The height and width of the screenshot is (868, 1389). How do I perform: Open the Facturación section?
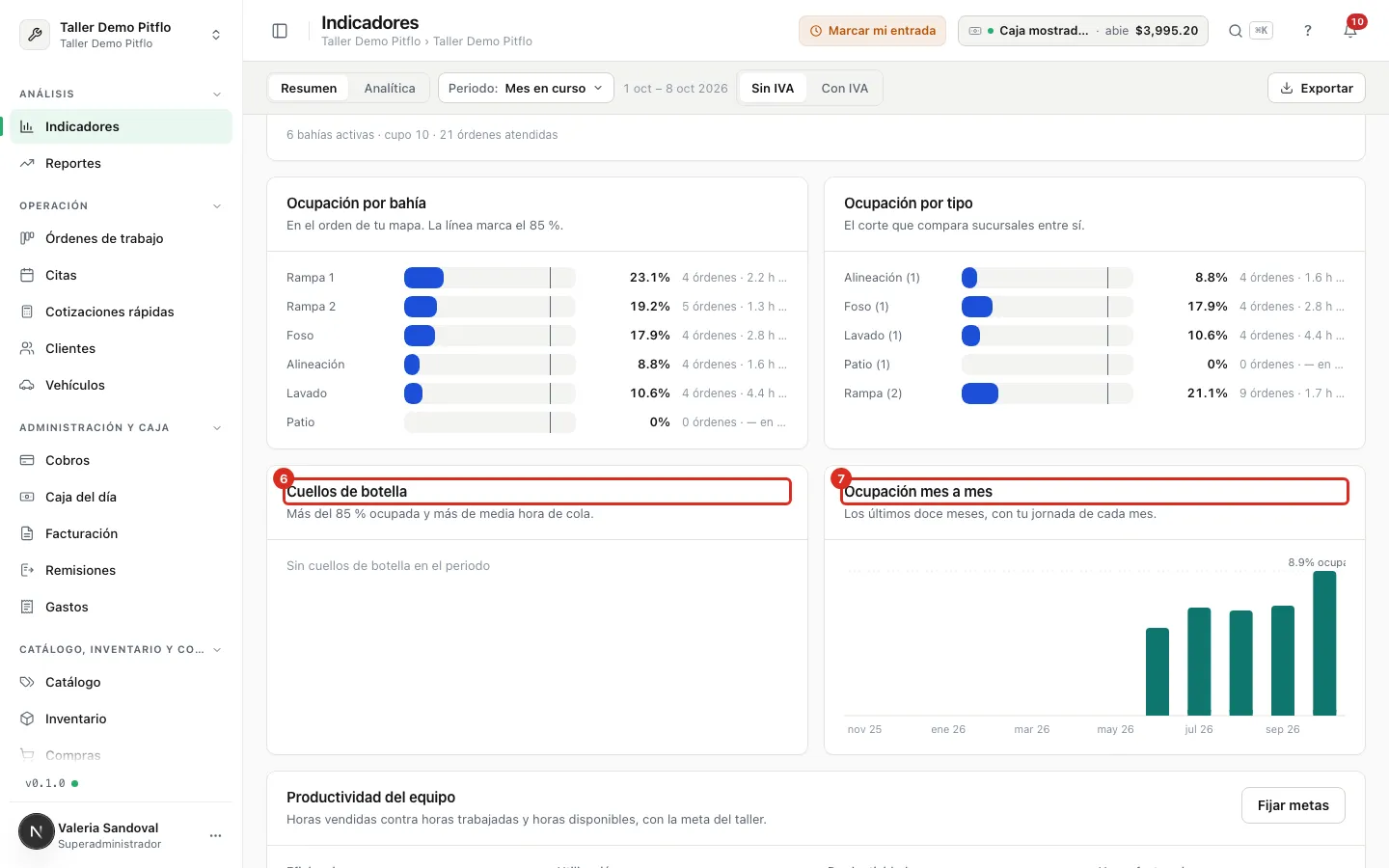pos(121,533)
